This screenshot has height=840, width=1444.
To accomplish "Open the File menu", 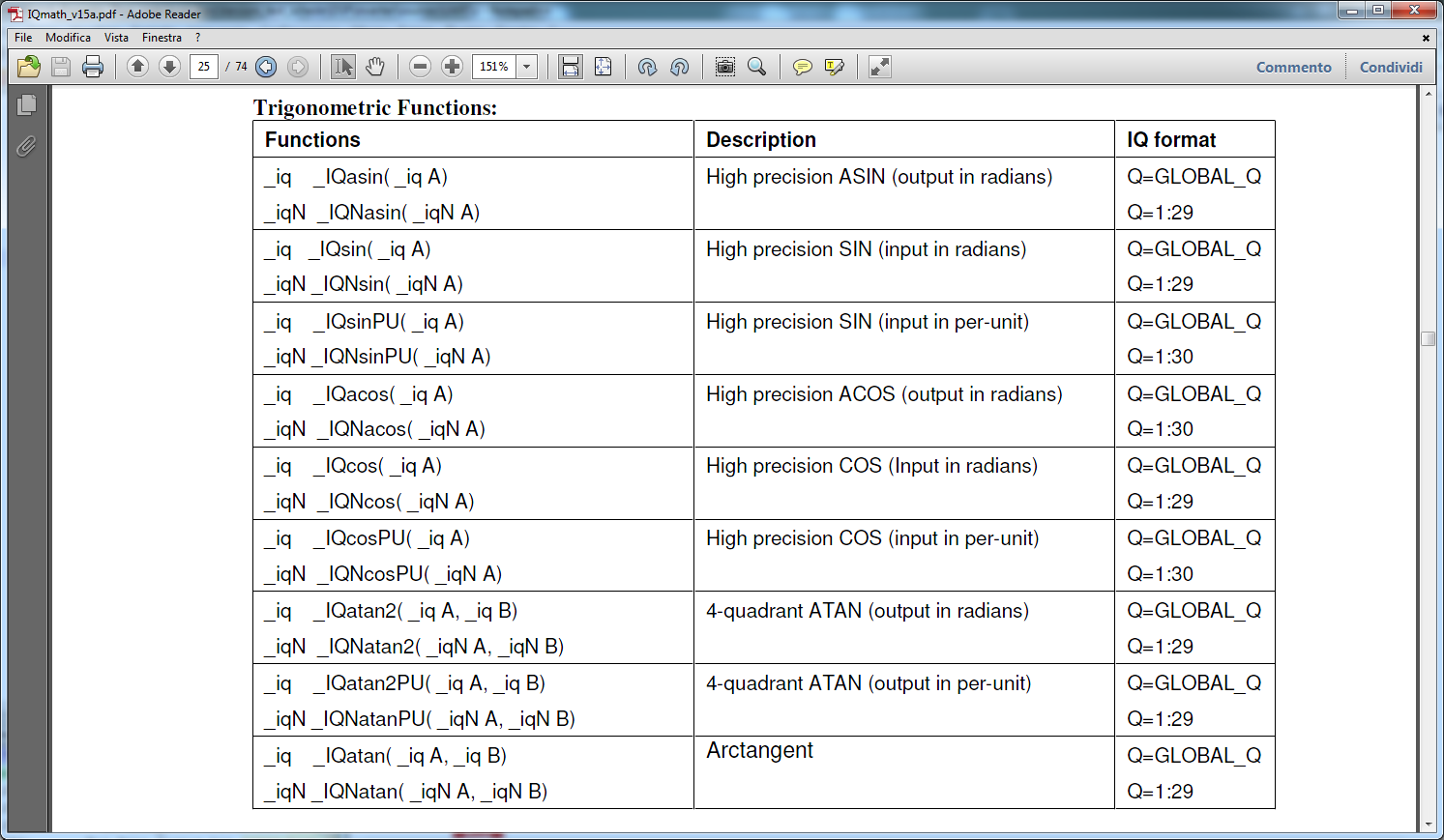I will pos(23,38).
